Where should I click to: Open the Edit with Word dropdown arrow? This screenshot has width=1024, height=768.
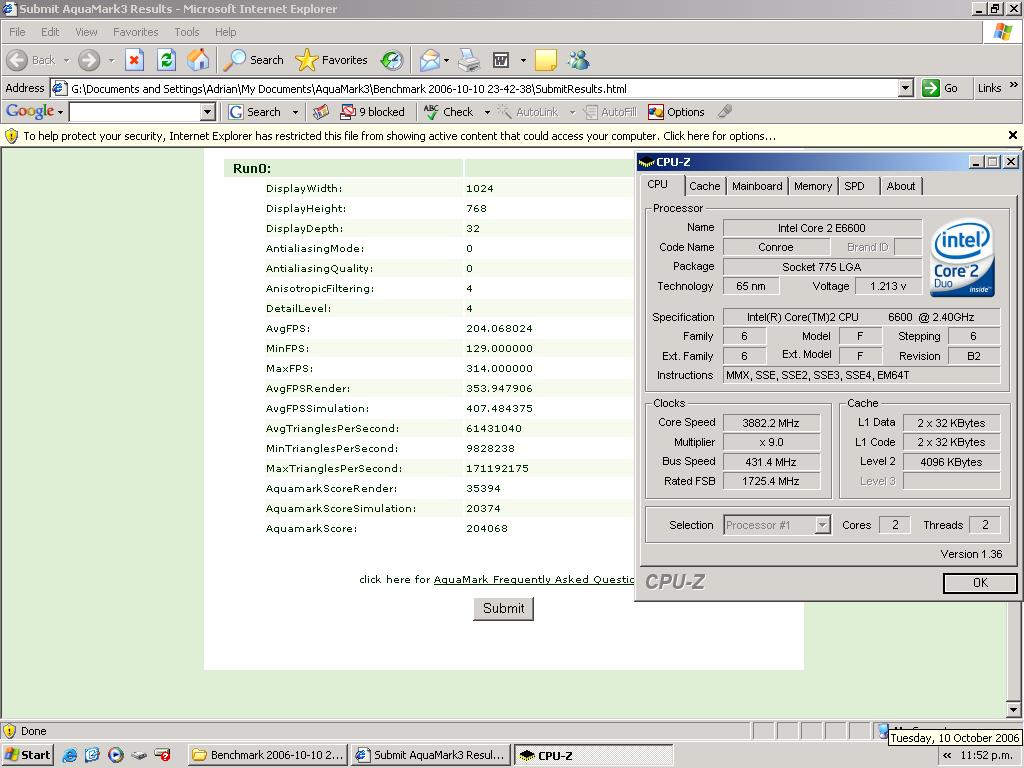pos(523,60)
